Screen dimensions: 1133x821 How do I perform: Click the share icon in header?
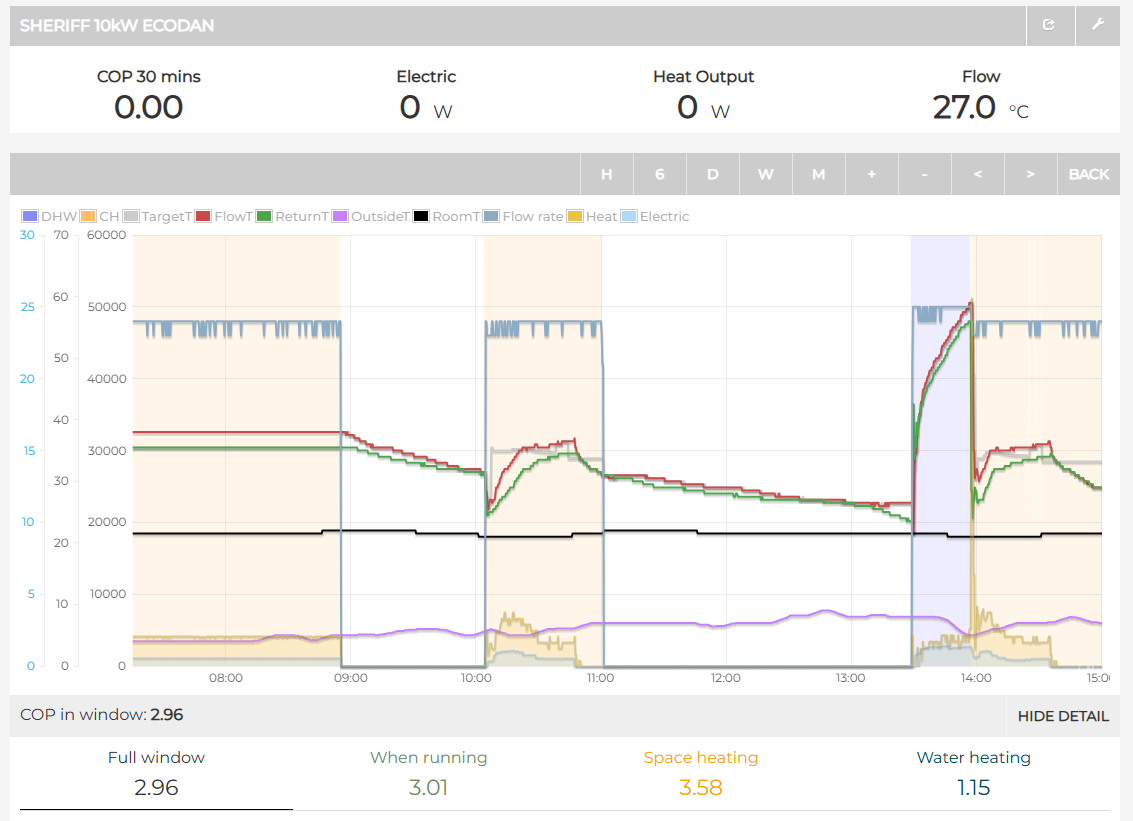1049,25
